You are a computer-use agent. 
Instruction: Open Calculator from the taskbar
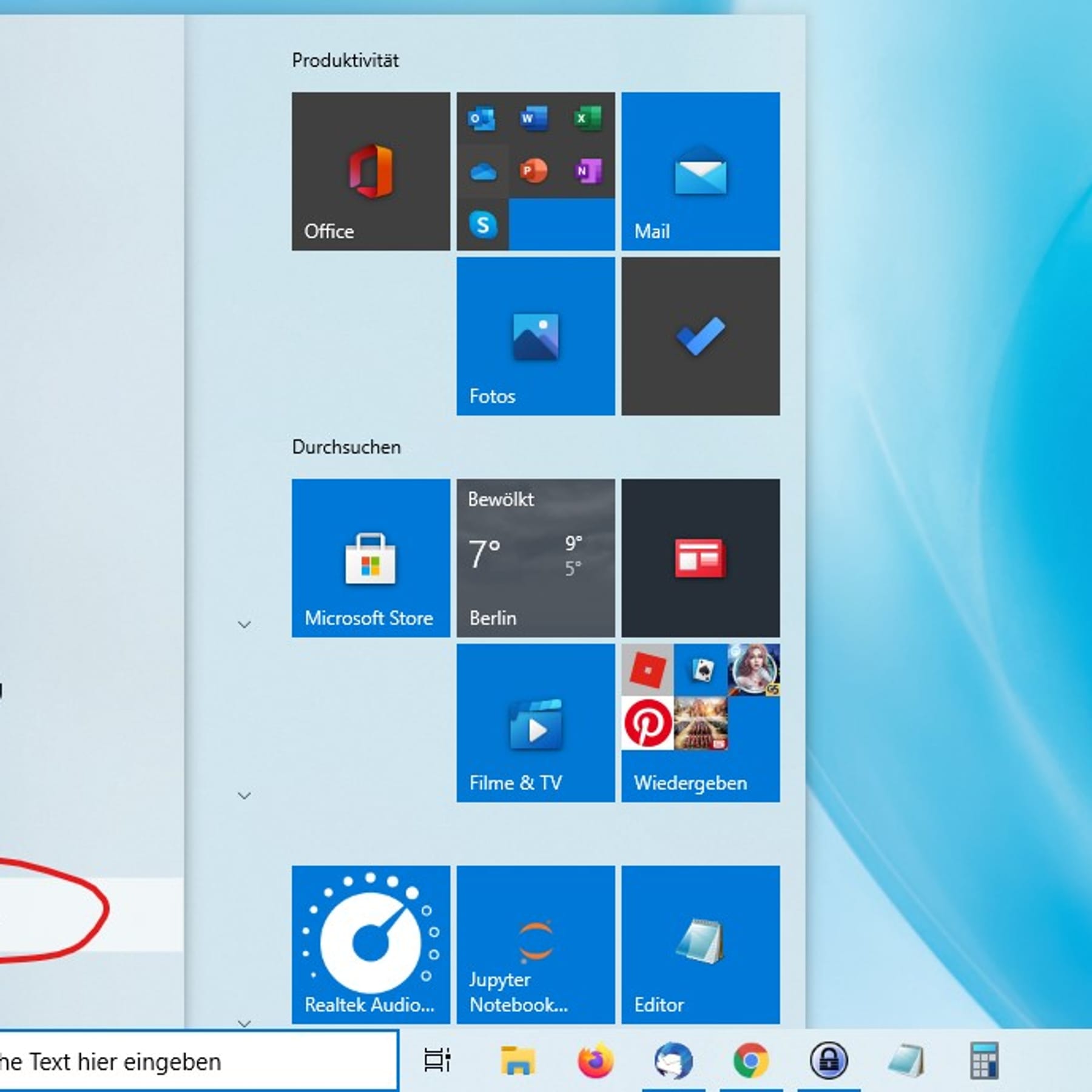(984, 1060)
